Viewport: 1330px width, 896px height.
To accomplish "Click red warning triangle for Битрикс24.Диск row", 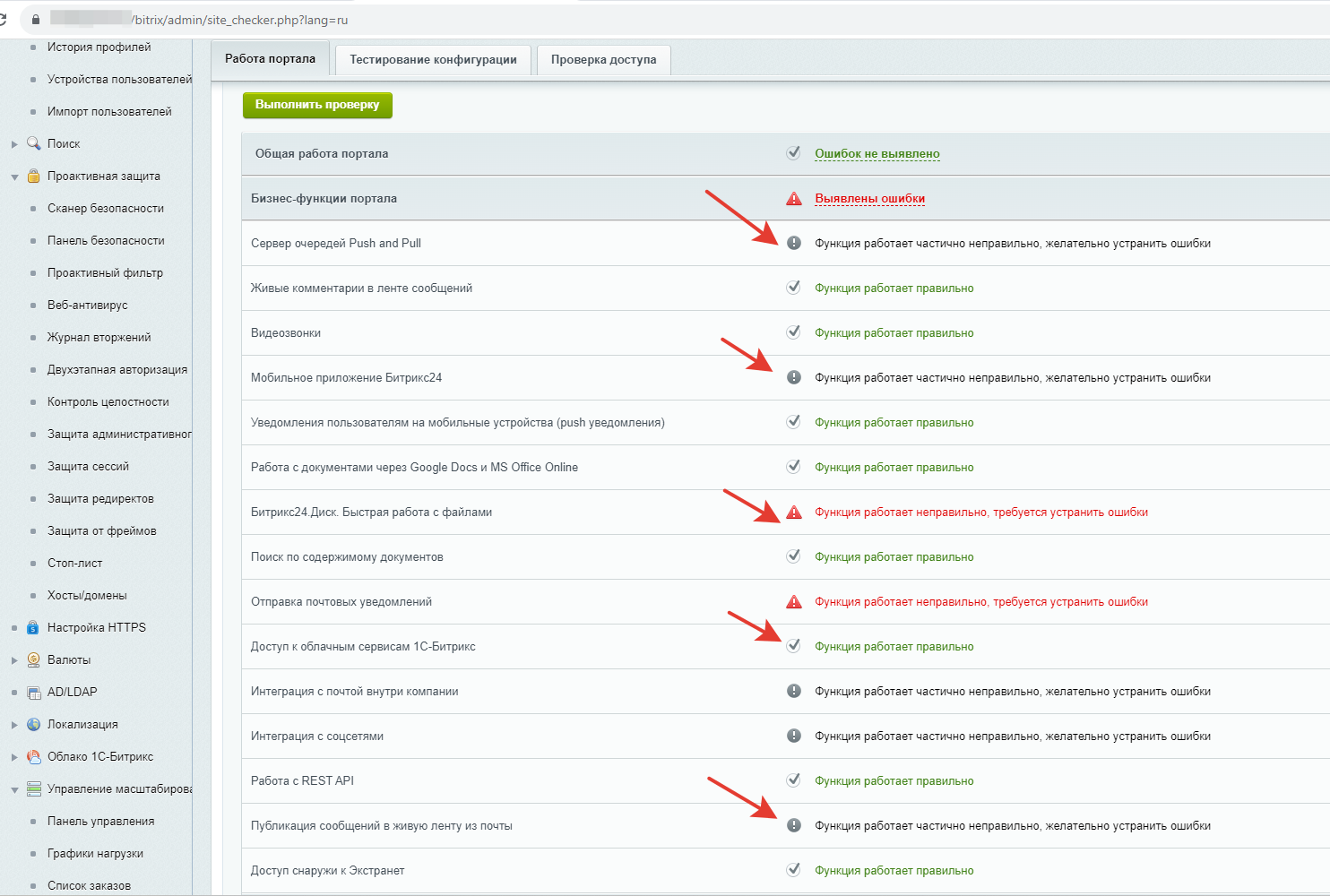I will [x=793, y=513].
